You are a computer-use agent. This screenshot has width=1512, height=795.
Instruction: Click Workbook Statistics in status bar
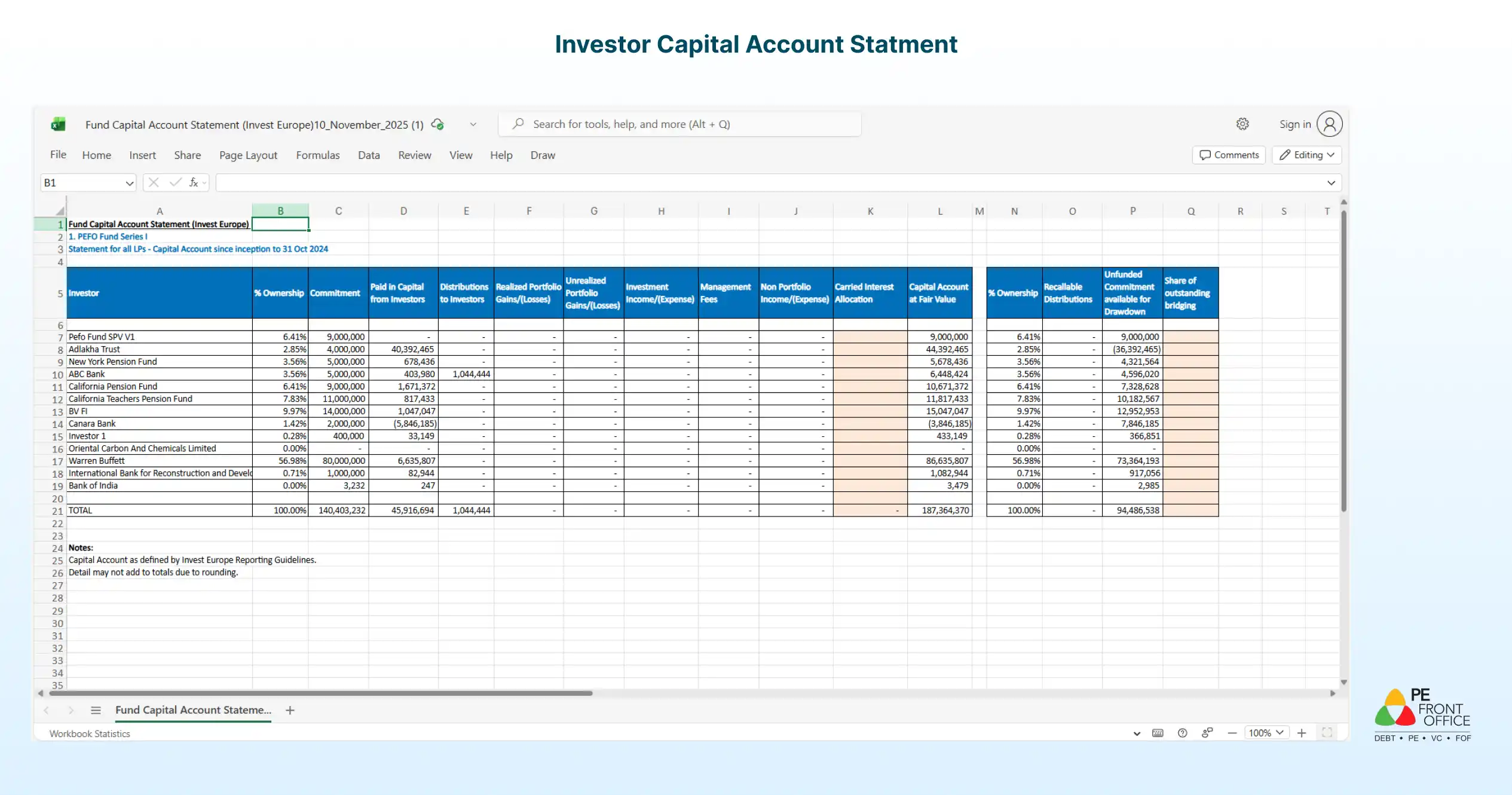tap(90, 733)
